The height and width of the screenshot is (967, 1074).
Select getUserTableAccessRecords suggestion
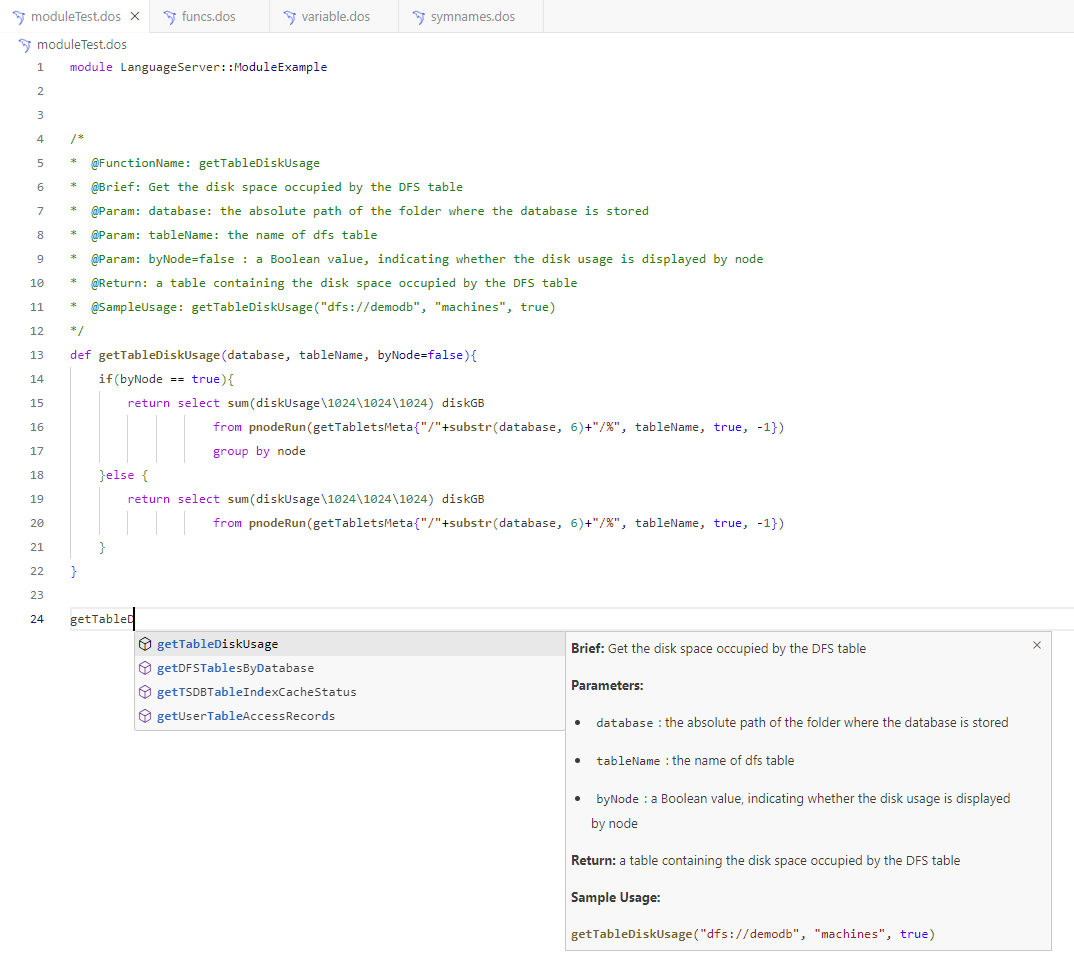tap(246, 716)
